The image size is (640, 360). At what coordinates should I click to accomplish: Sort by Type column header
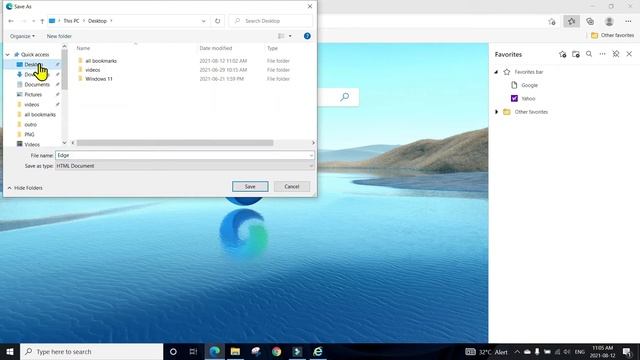pos(272,48)
